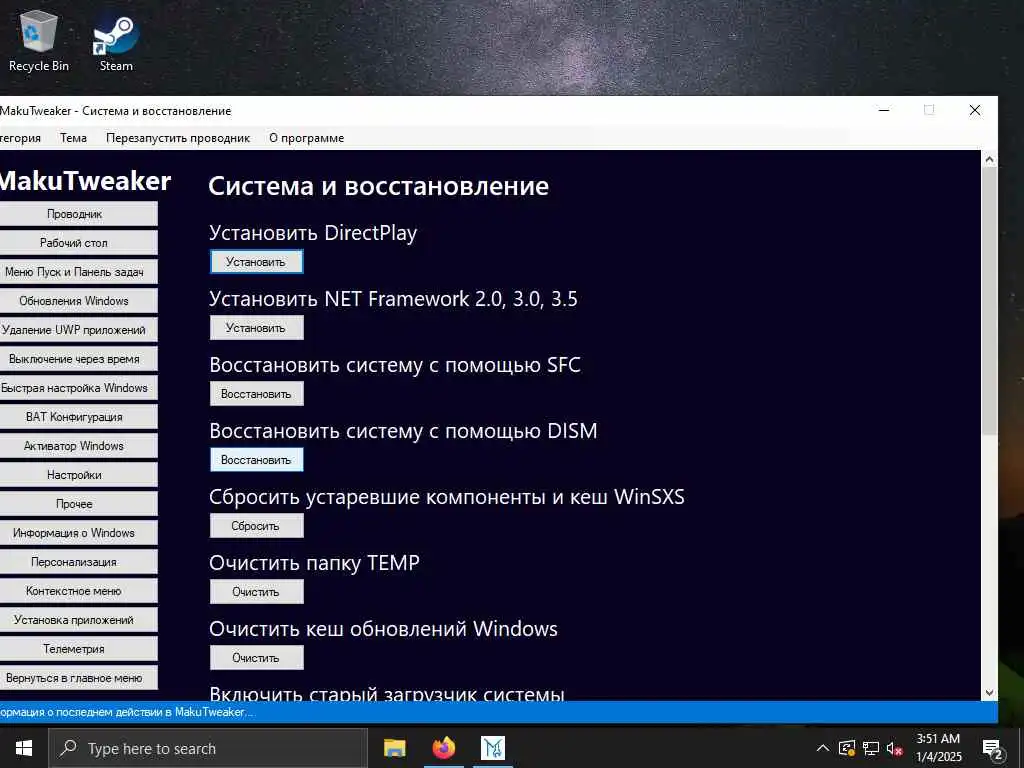Open Установка приложений category
The width and height of the screenshot is (1024, 768).
pos(78,620)
